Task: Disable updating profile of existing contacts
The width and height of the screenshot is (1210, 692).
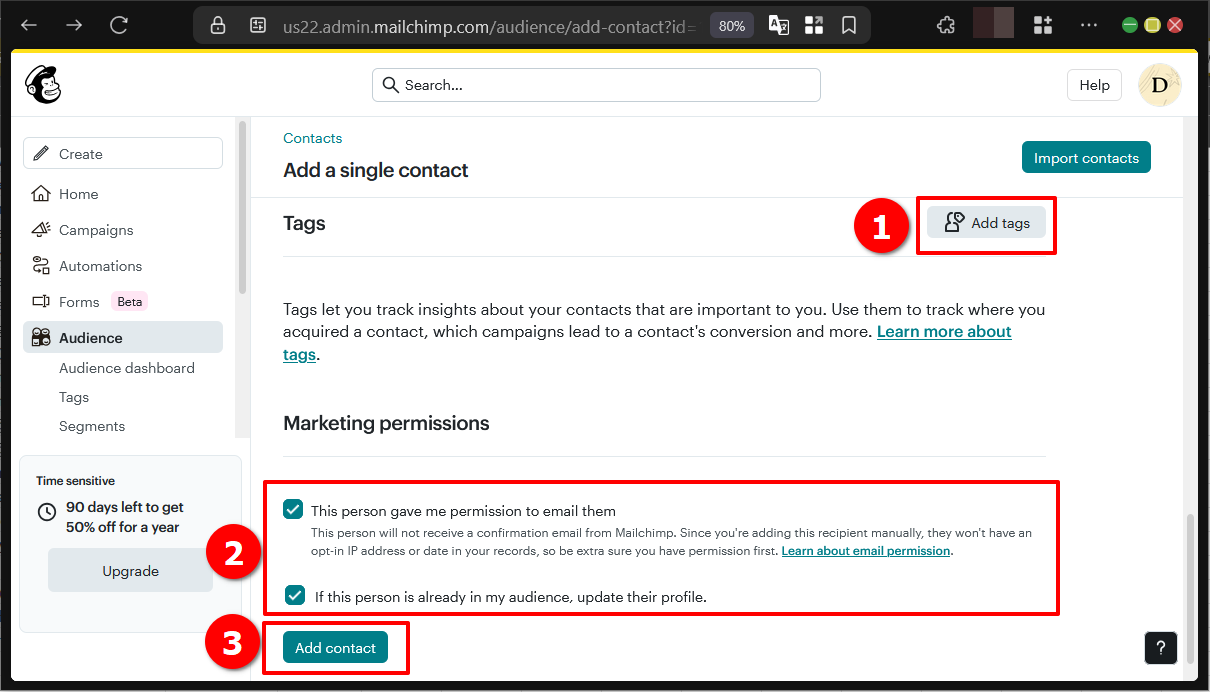Action: tap(293, 595)
